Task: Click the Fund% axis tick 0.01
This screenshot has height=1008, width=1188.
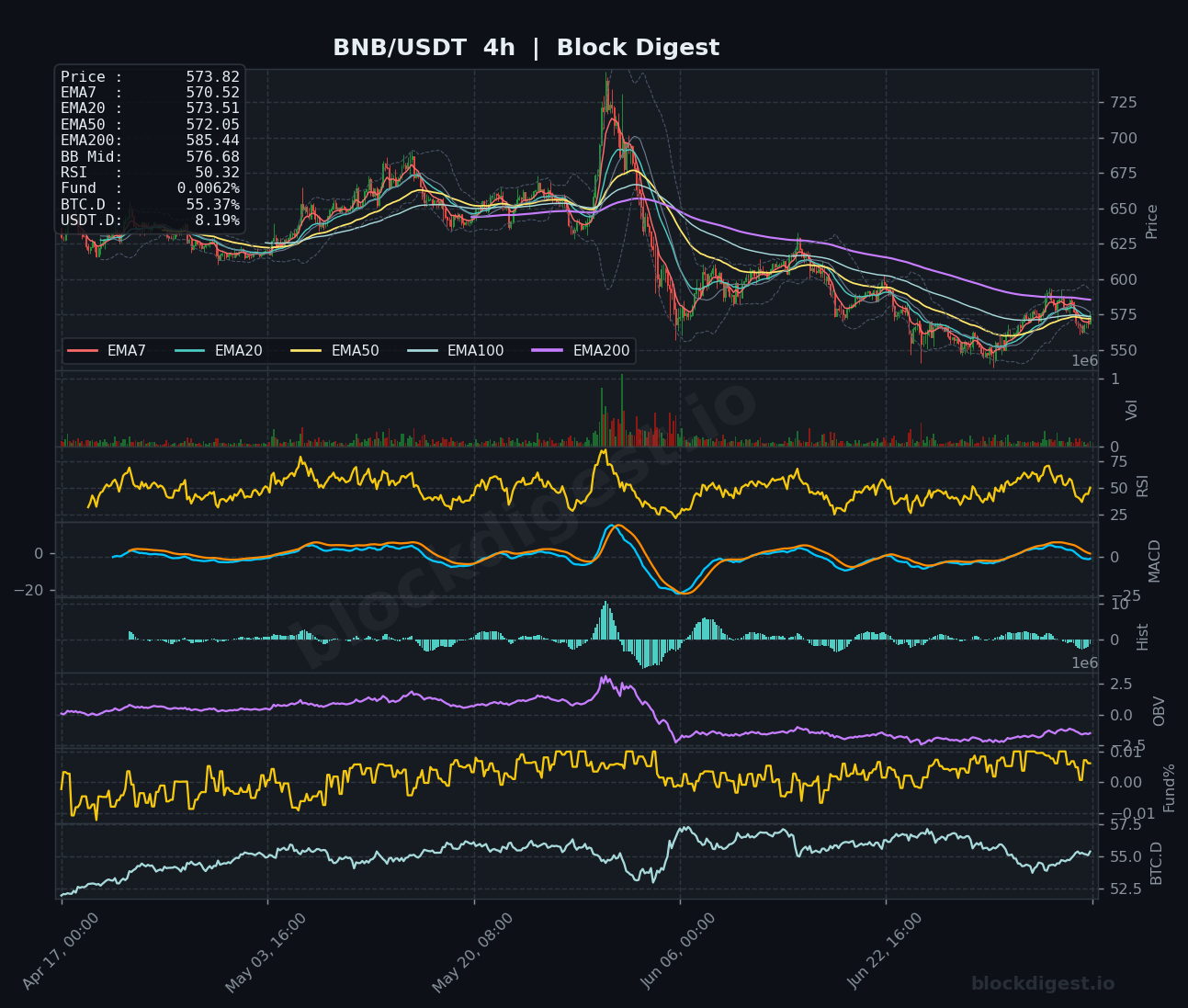Action: coord(1126,753)
